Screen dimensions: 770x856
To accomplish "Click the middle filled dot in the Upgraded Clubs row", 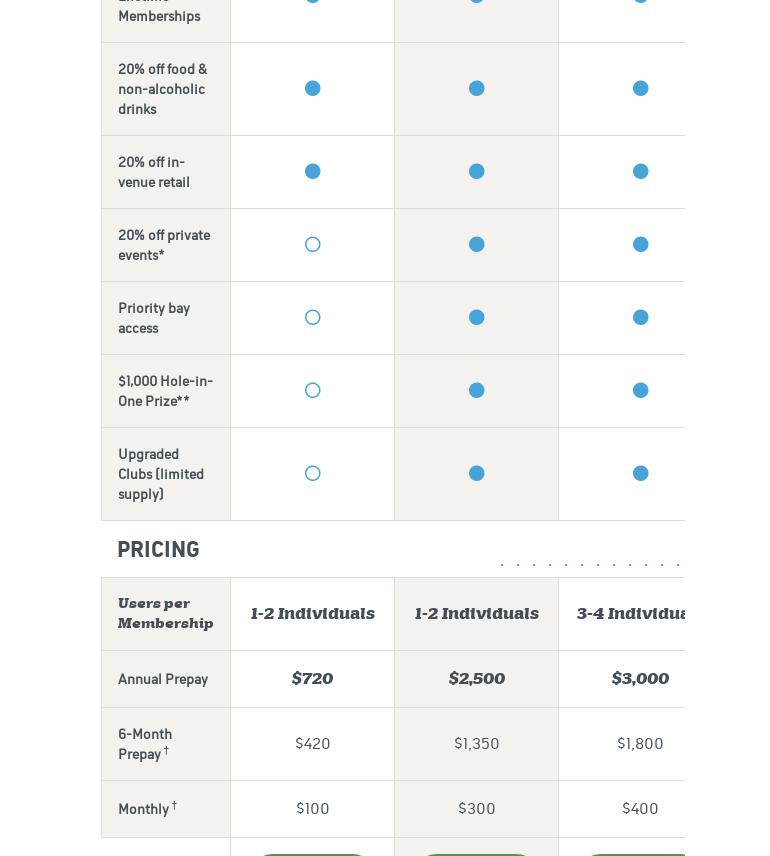I will click(477, 474).
